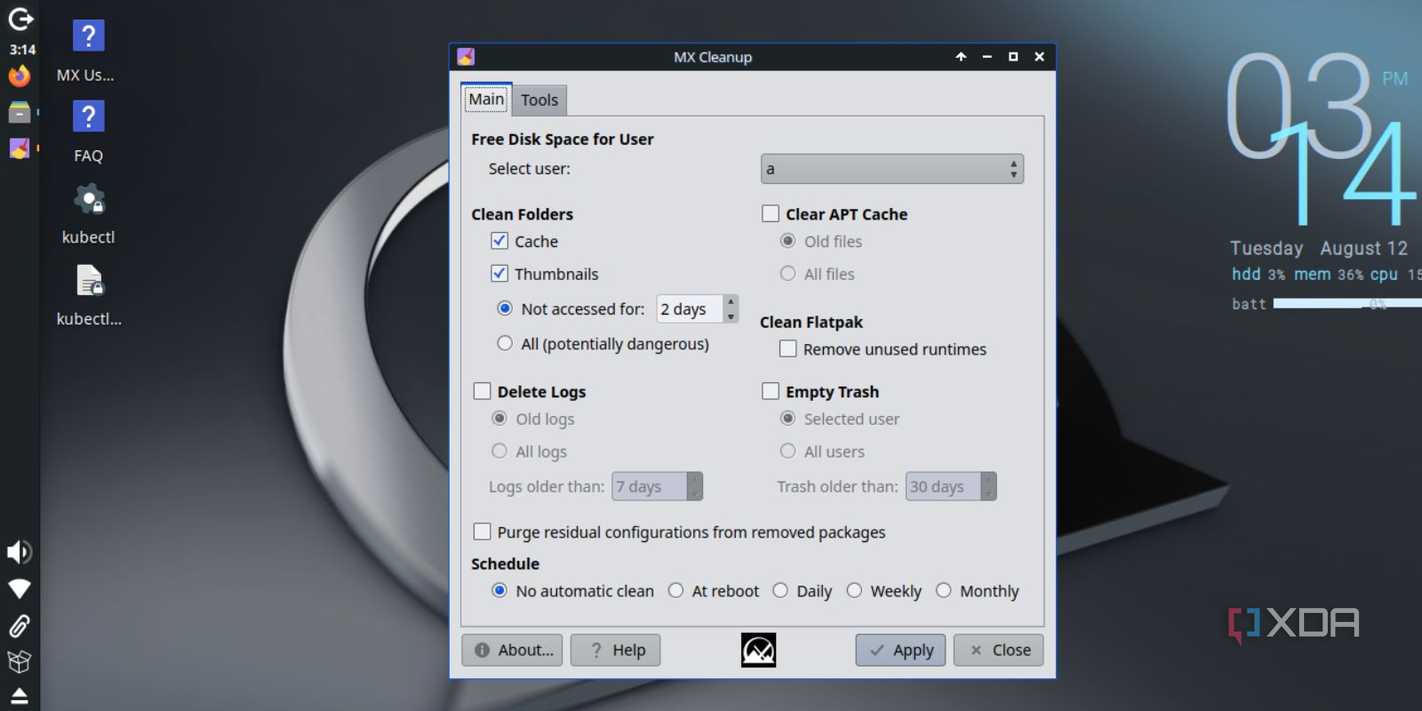Viewport: 1422px width, 711px height.
Task: Select Not accessed for radio option
Action: coord(505,309)
